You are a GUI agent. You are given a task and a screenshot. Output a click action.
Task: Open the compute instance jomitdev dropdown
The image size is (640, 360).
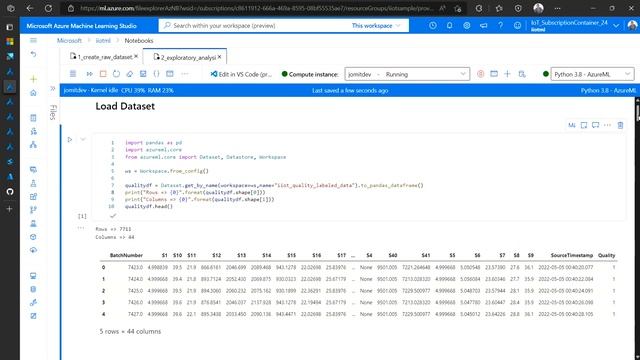407,74
